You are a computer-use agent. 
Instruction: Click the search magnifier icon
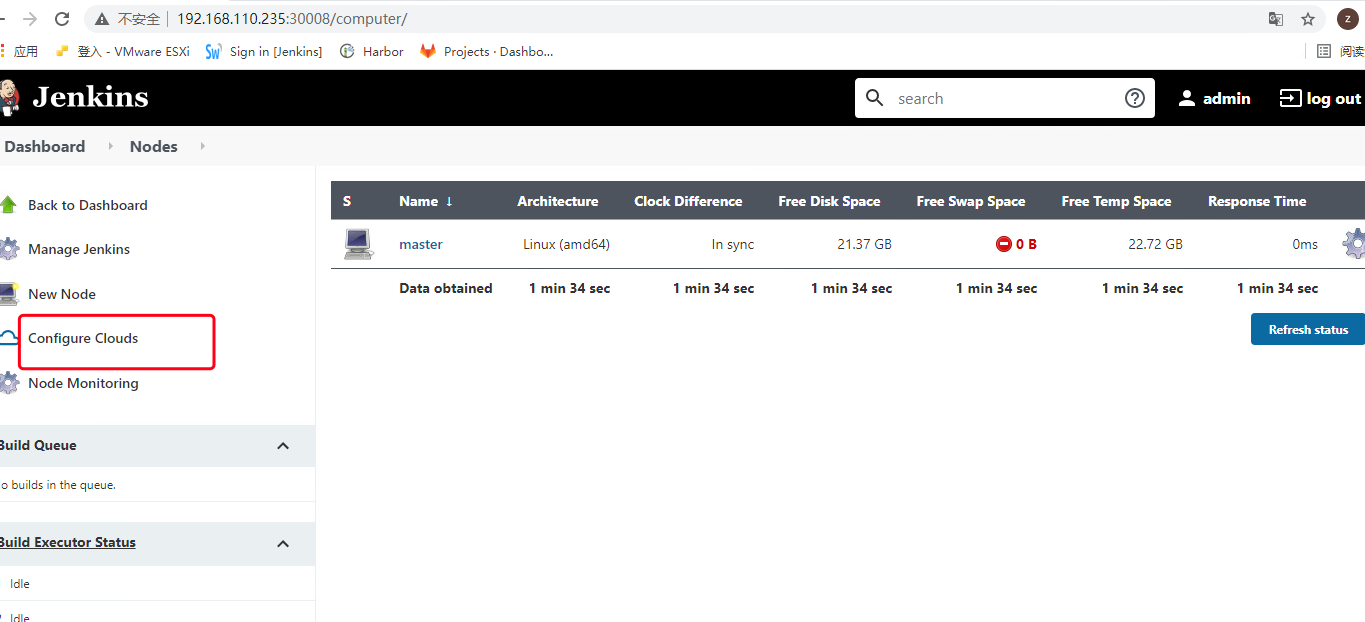pos(875,98)
